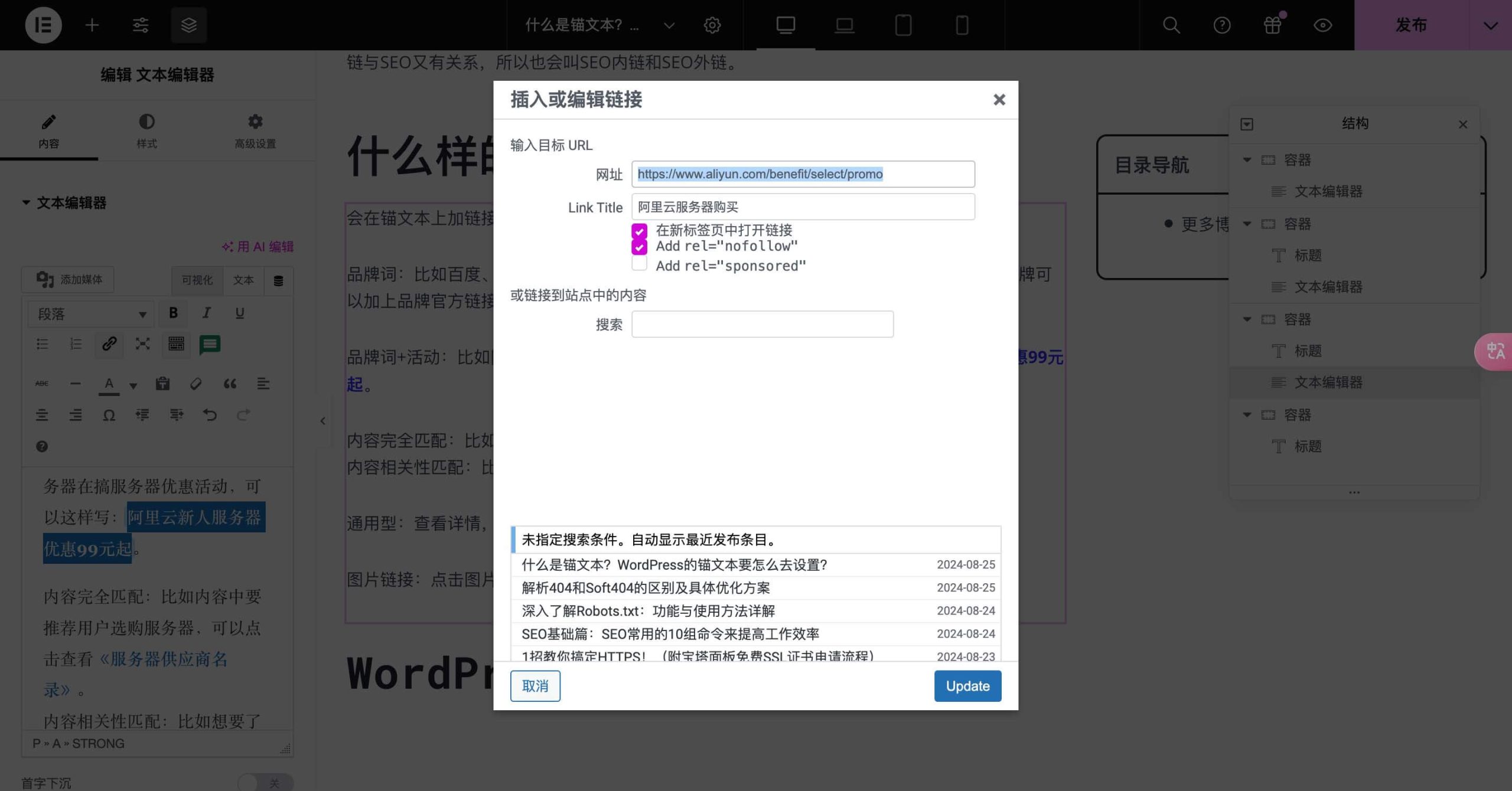The height and width of the screenshot is (791, 1512).
Task: Click 用 AI 编辑 link
Action: tap(258, 247)
